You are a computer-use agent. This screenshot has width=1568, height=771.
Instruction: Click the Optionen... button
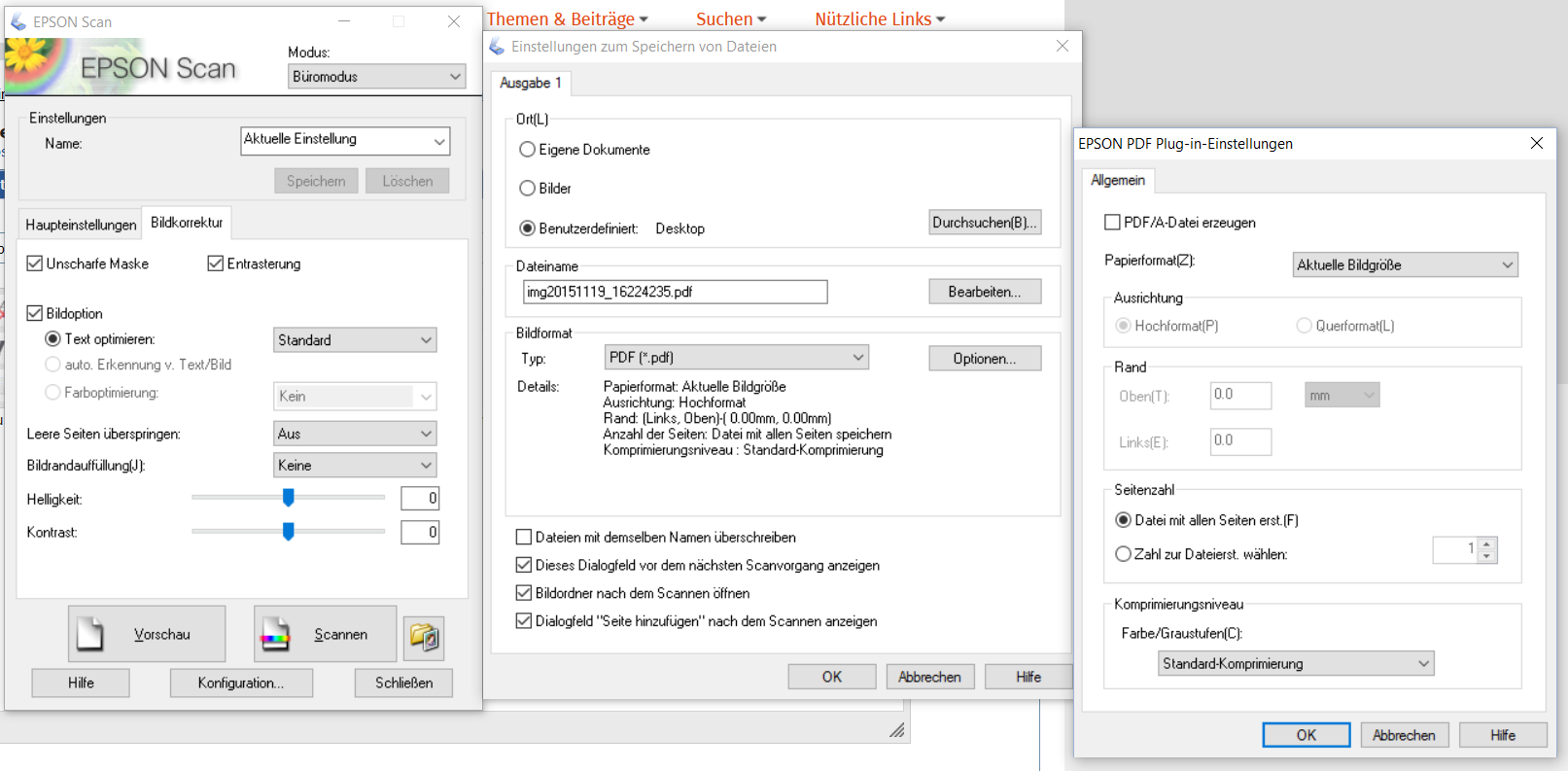coord(985,358)
